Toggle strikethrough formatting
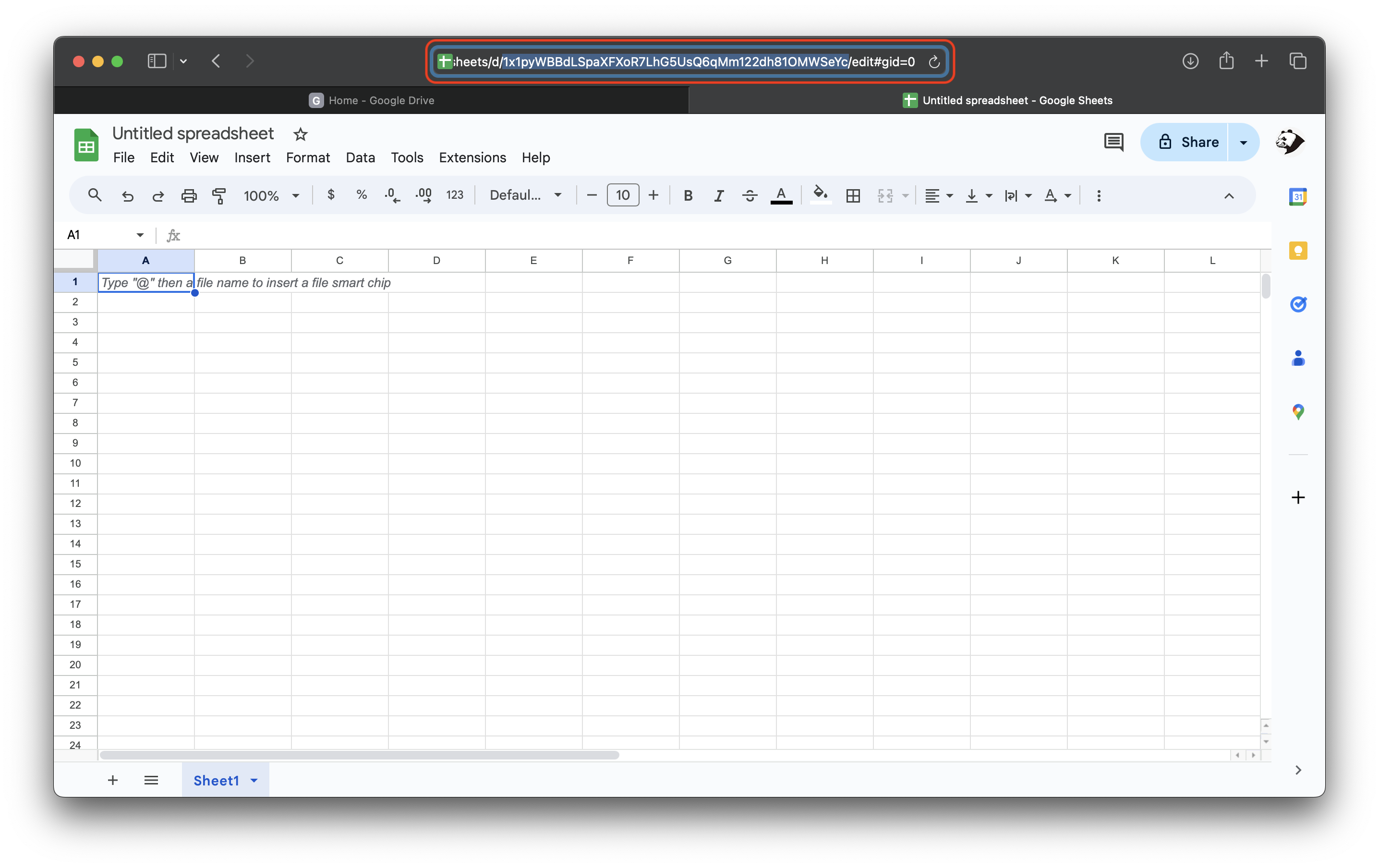 [750, 196]
